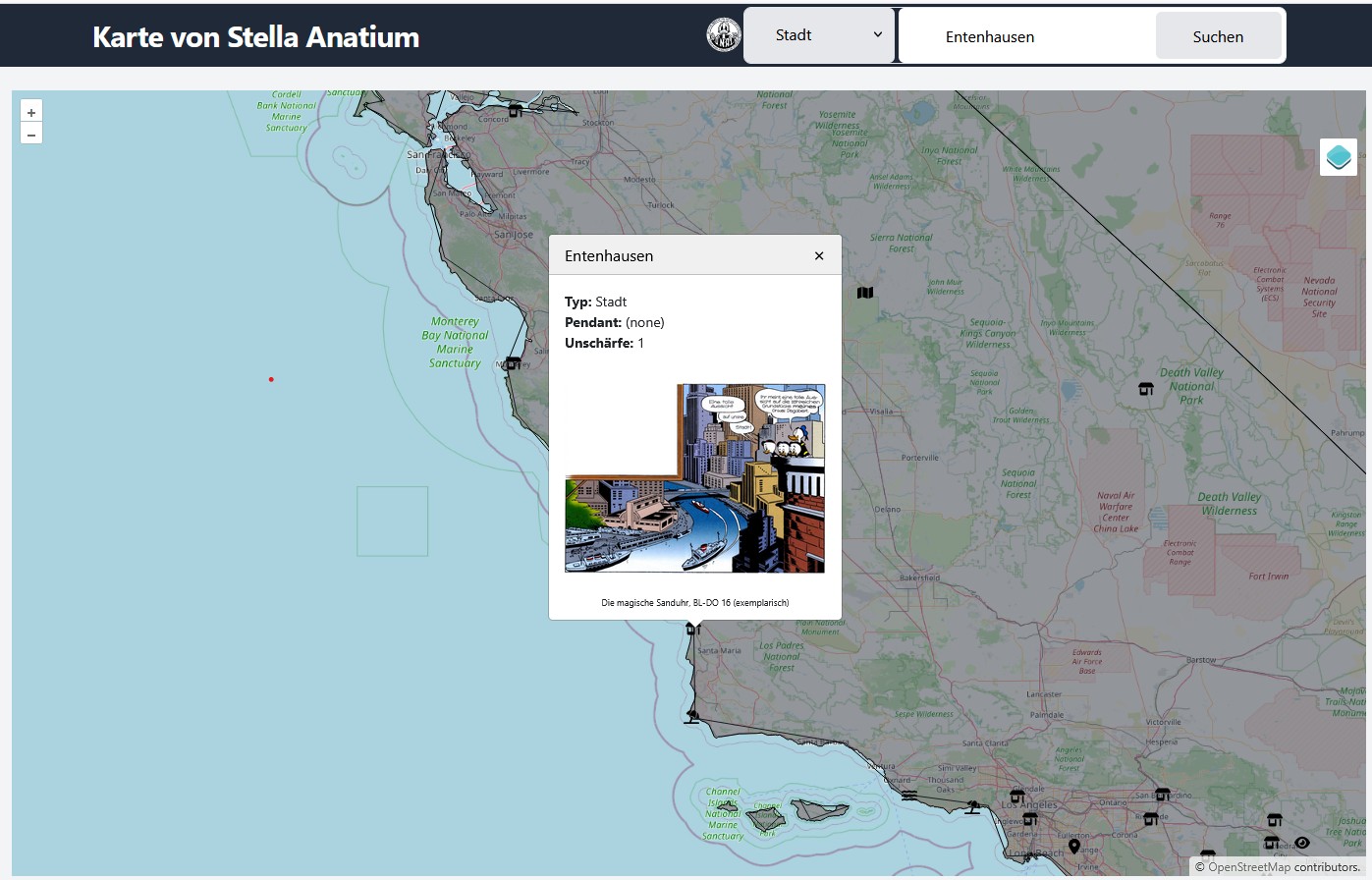Click the water waves marker near Oxnard
The width and height of the screenshot is (1372, 880).
click(x=909, y=795)
